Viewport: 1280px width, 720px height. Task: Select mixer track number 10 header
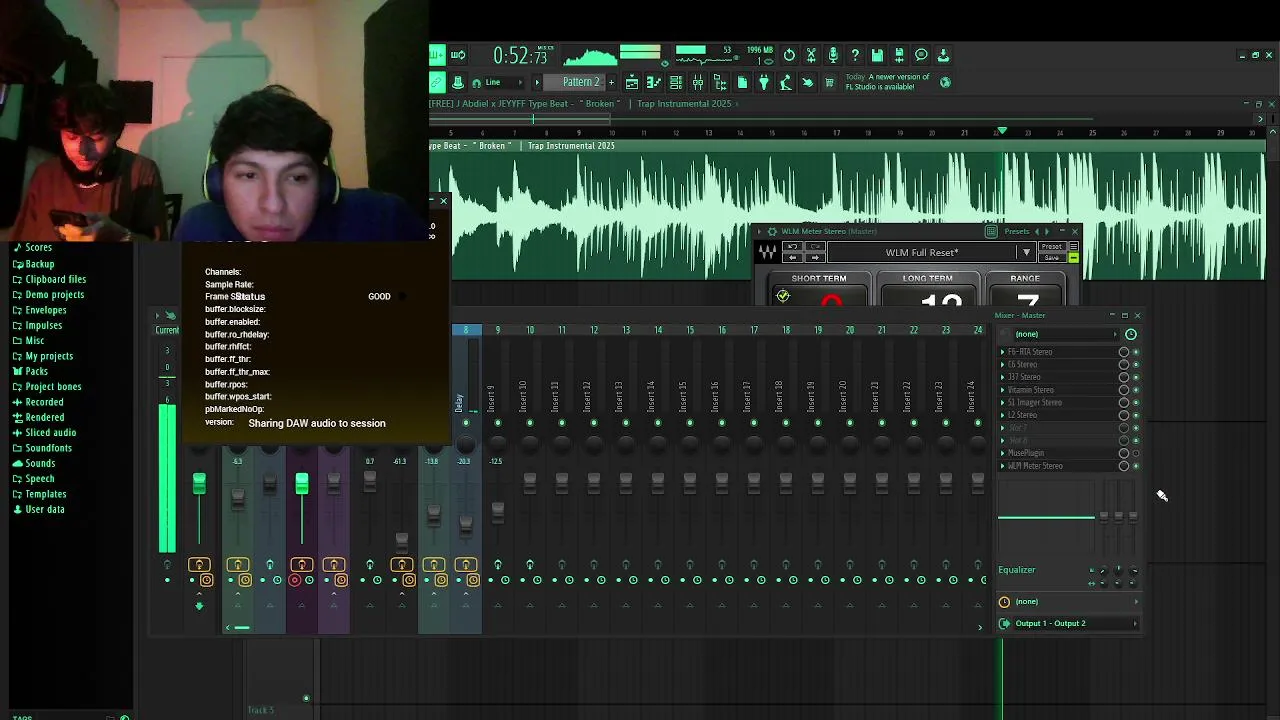pos(529,330)
